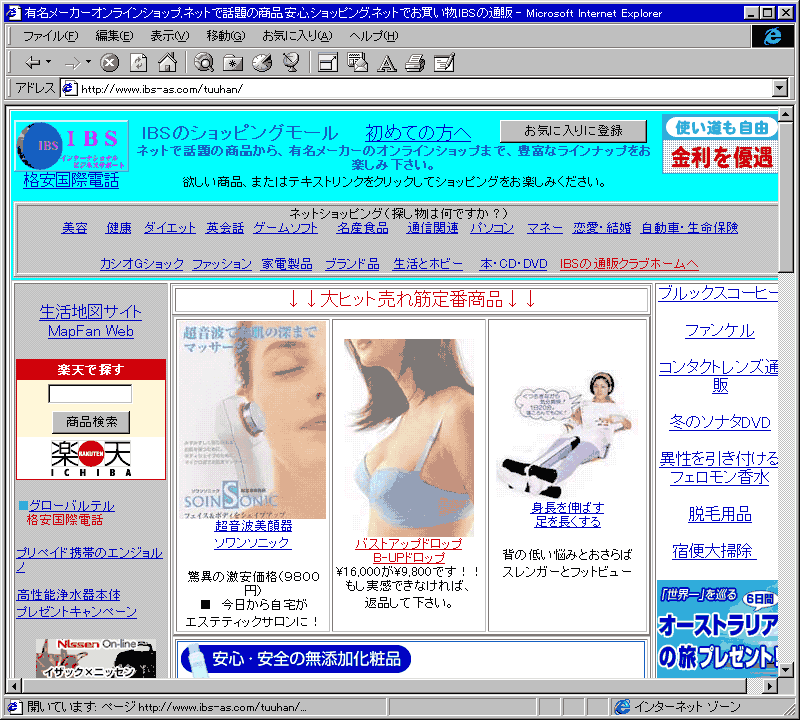
Task: Open the 美容 category link
Action: click(74, 228)
